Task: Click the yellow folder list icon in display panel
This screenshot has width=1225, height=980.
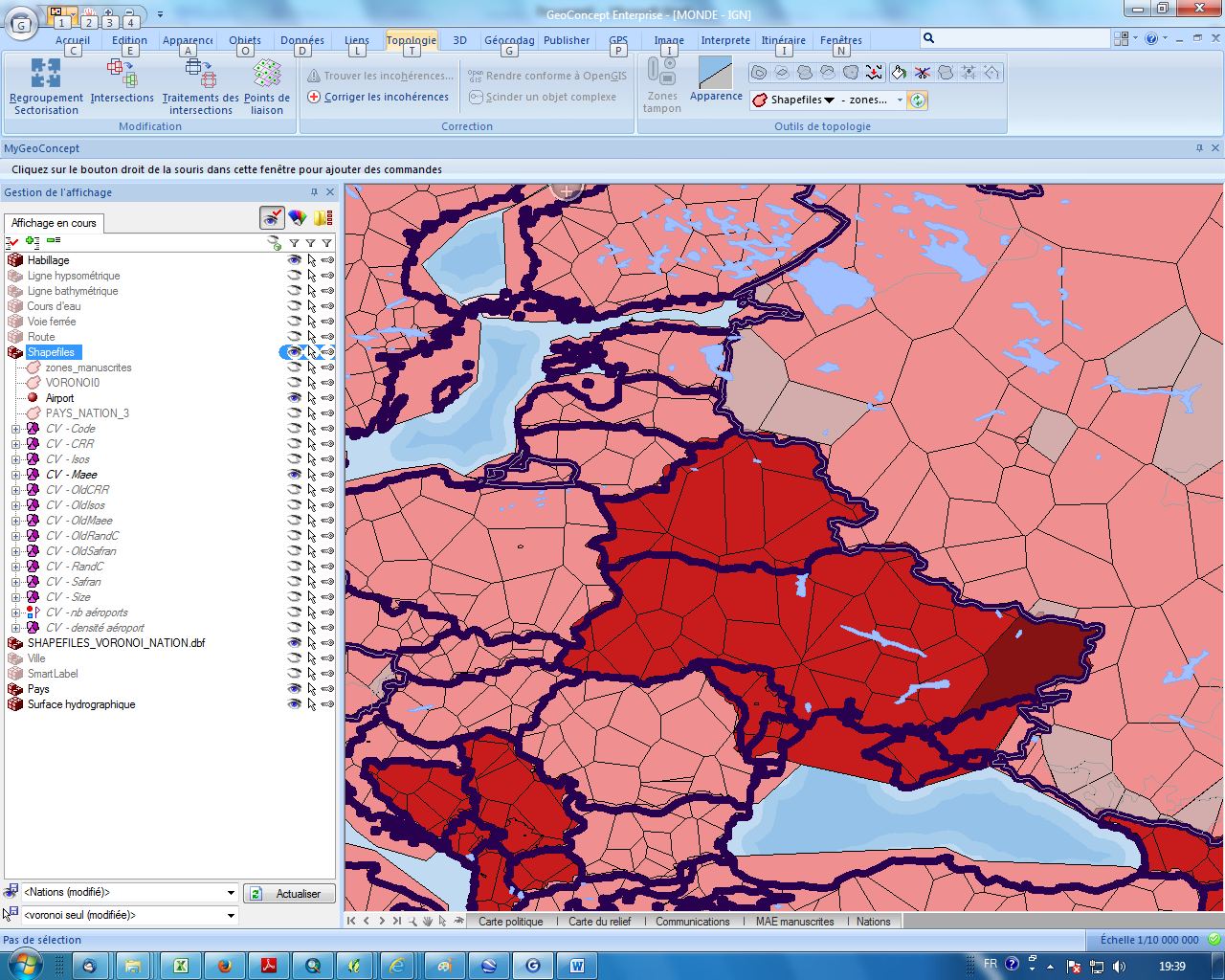Action: 323,217
